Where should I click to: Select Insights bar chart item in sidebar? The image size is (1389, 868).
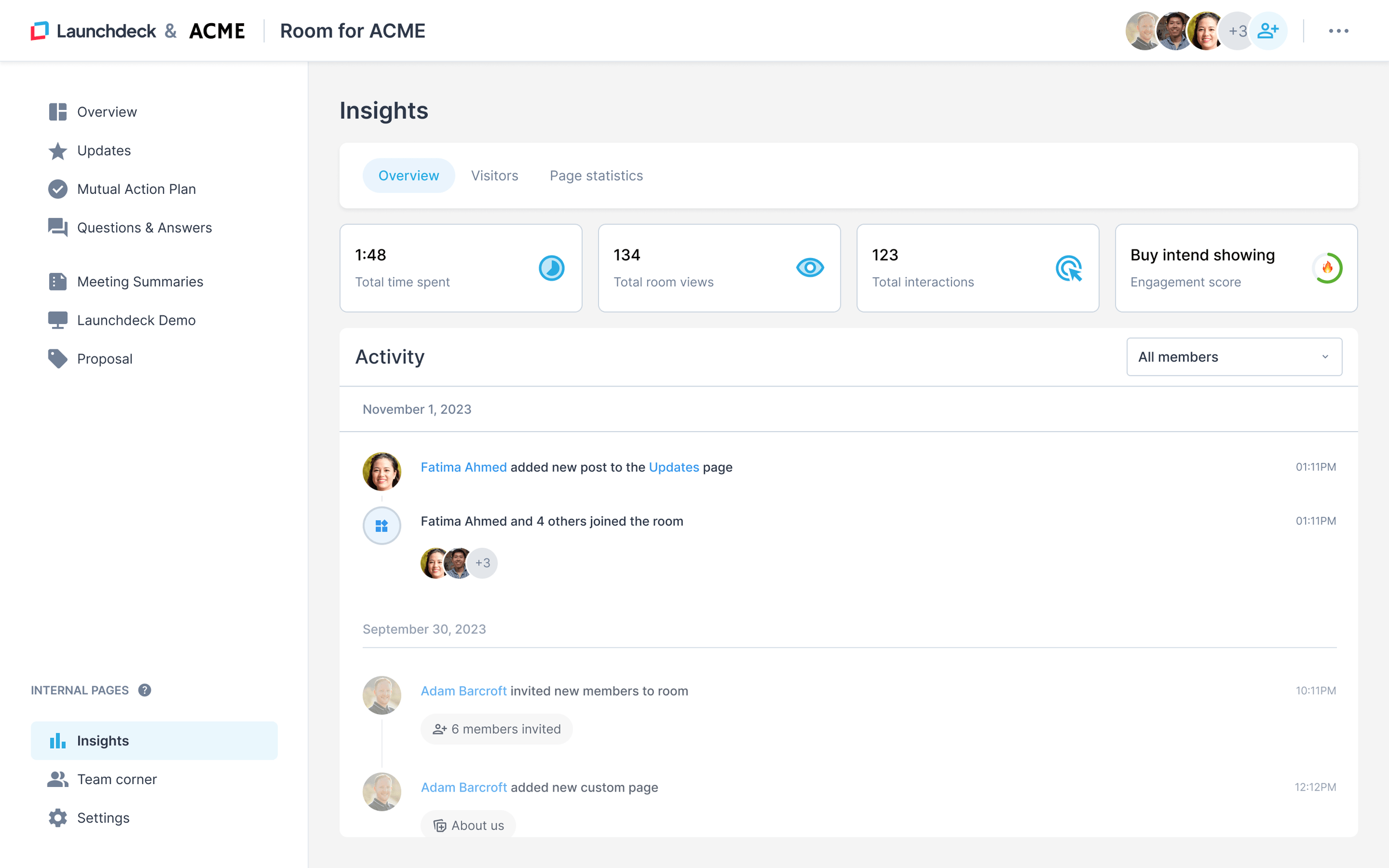pyautogui.click(x=154, y=741)
